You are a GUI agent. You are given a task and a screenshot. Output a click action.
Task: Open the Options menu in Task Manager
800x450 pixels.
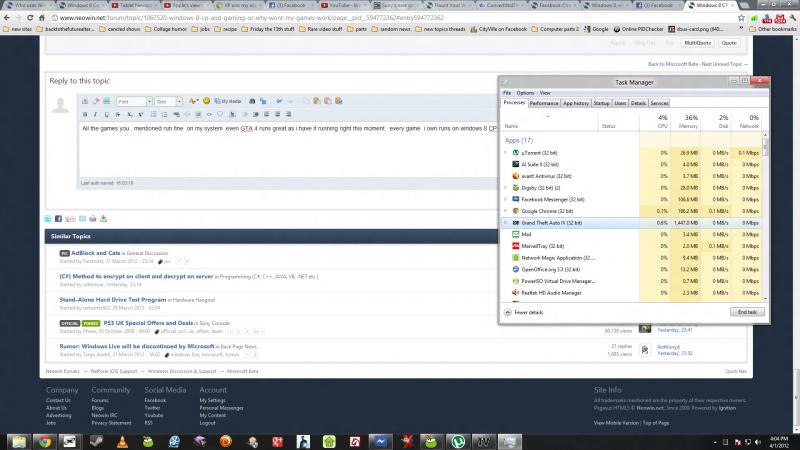(x=525, y=93)
